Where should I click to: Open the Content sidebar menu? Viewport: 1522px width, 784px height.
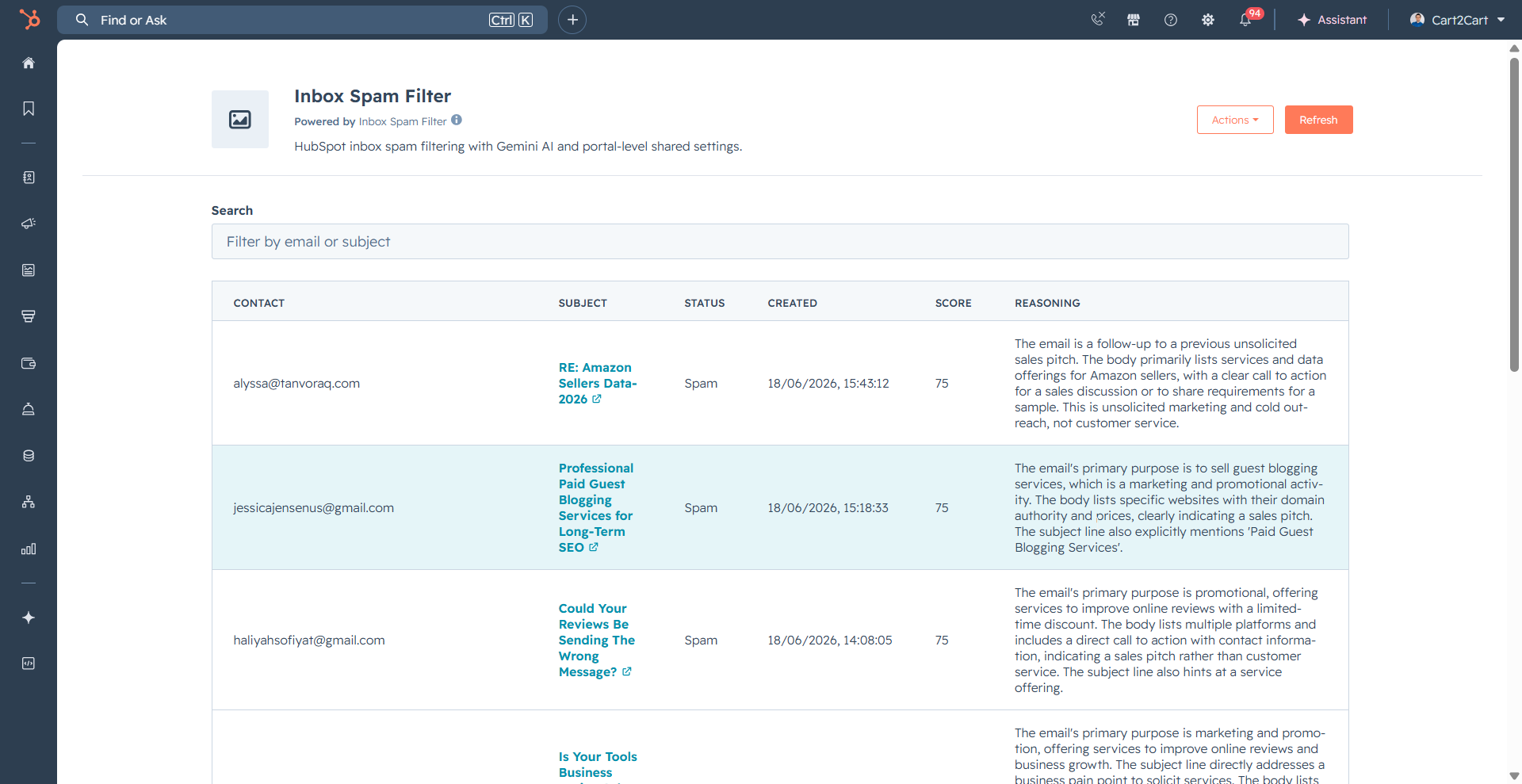29,270
